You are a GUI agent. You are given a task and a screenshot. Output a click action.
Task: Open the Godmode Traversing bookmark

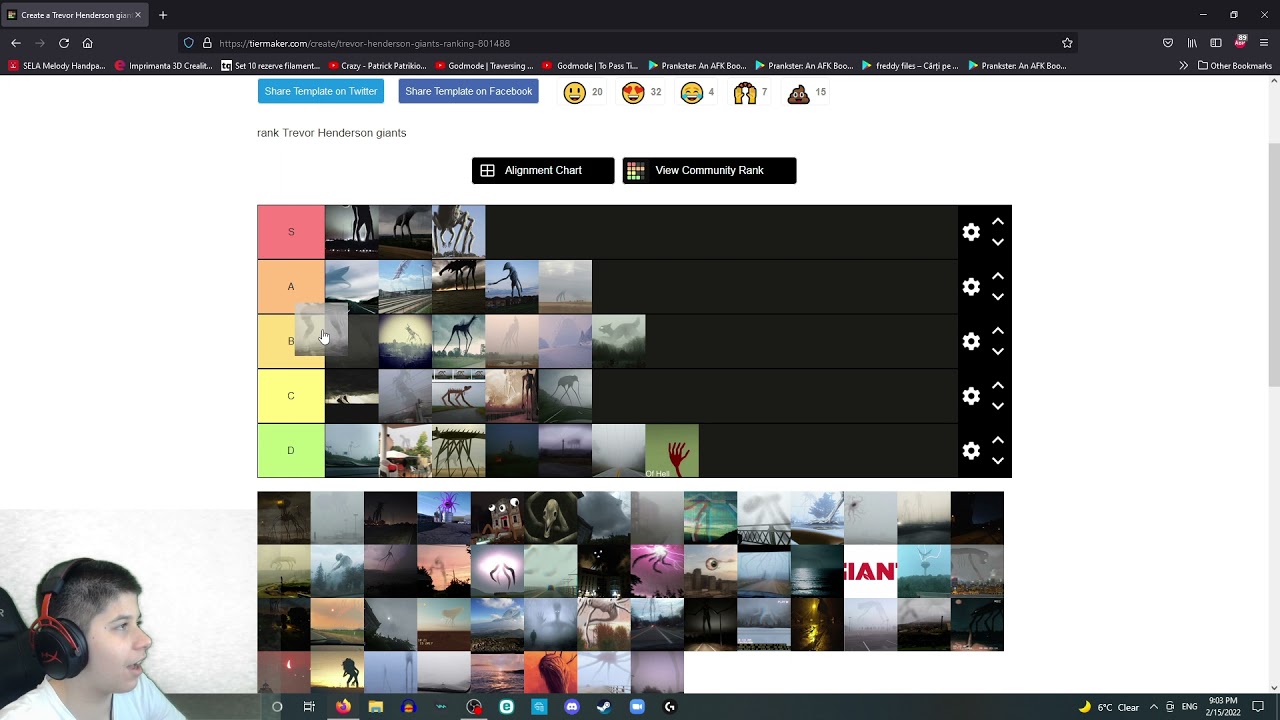click(x=484, y=66)
